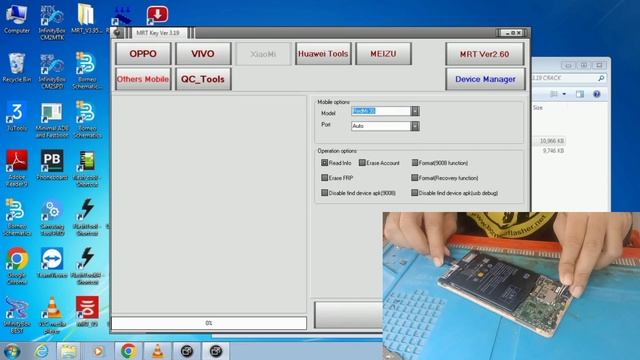Check Format(Recovery function) option
Viewport: 640px width, 360px height.
point(415,178)
